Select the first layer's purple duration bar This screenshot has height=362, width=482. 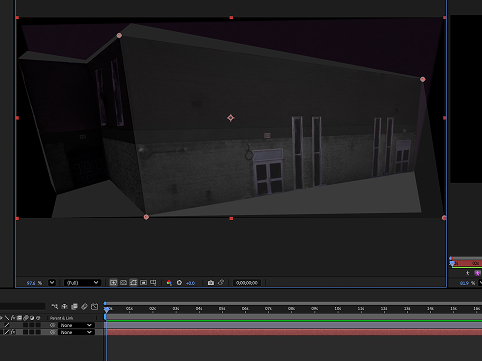coord(294,325)
